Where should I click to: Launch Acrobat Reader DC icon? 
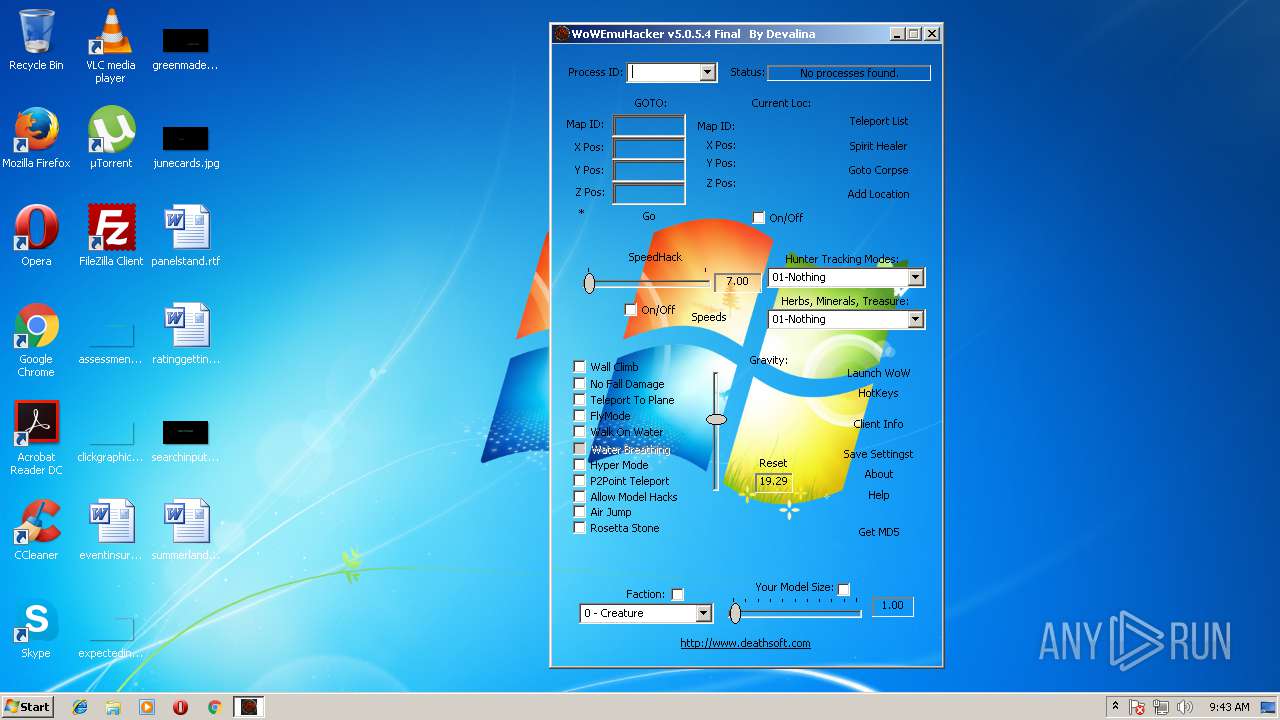coord(36,438)
